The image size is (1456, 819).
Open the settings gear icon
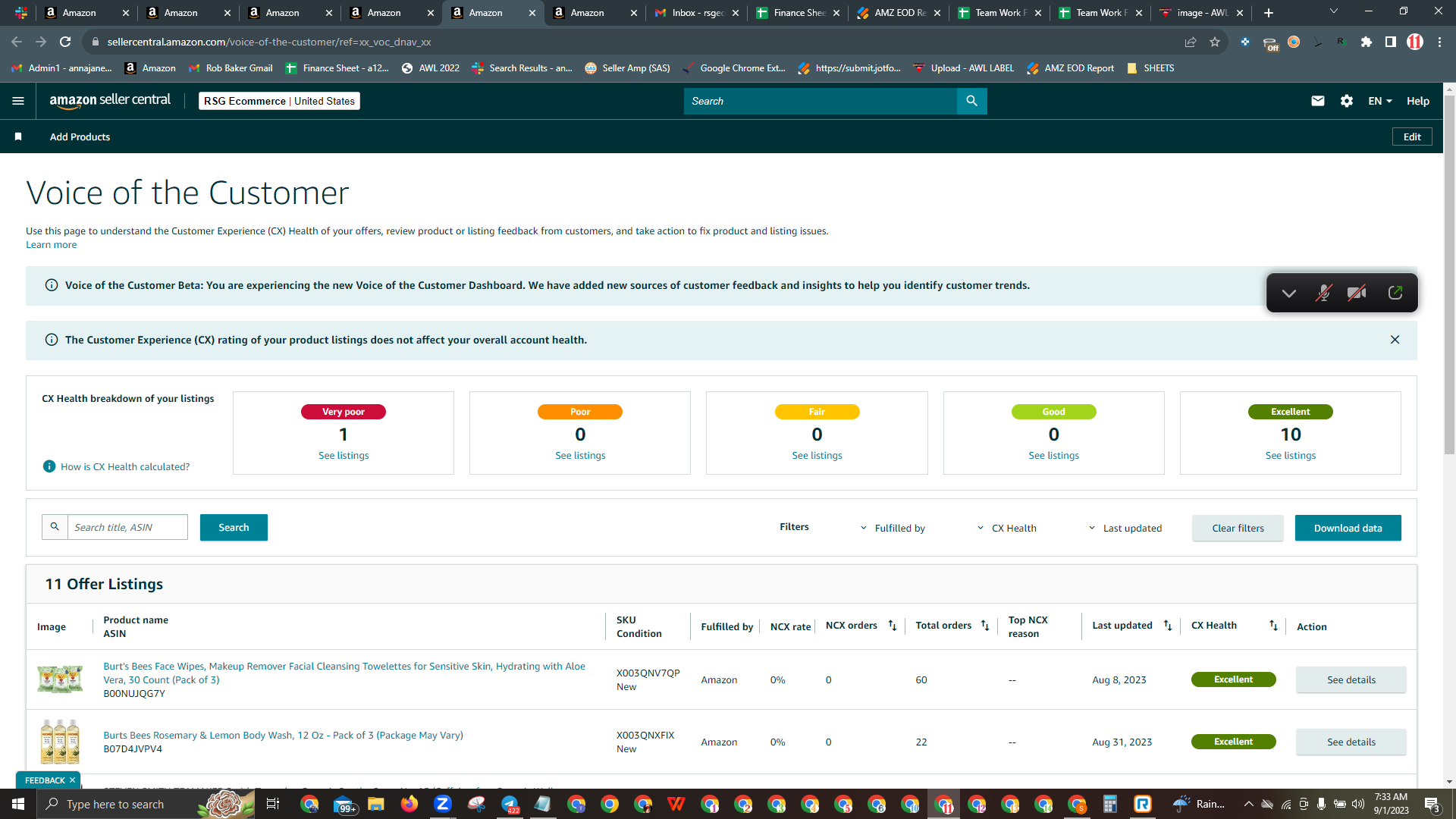coord(1347,101)
